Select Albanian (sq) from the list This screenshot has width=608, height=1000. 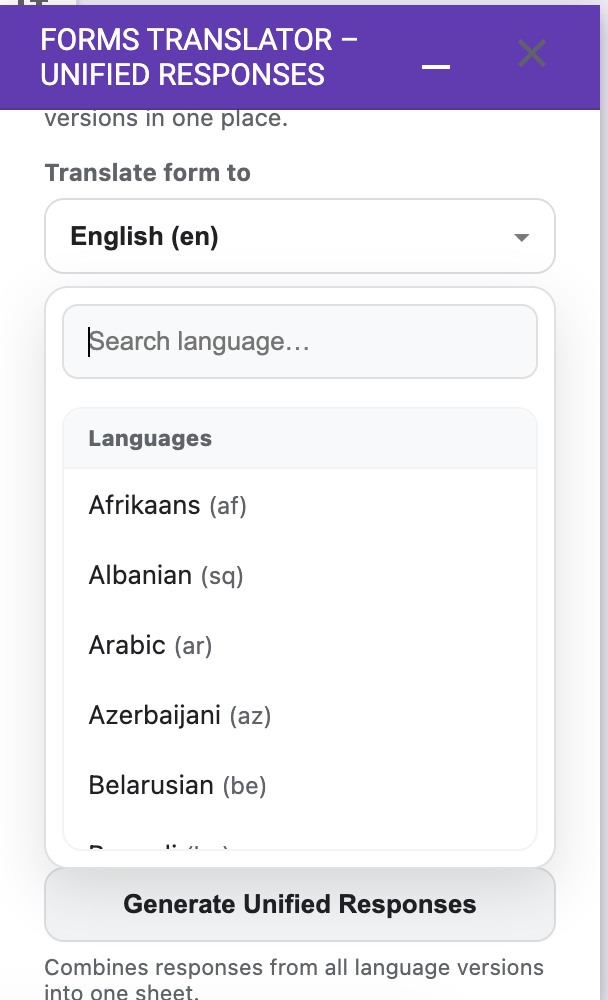click(x=166, y=575)
